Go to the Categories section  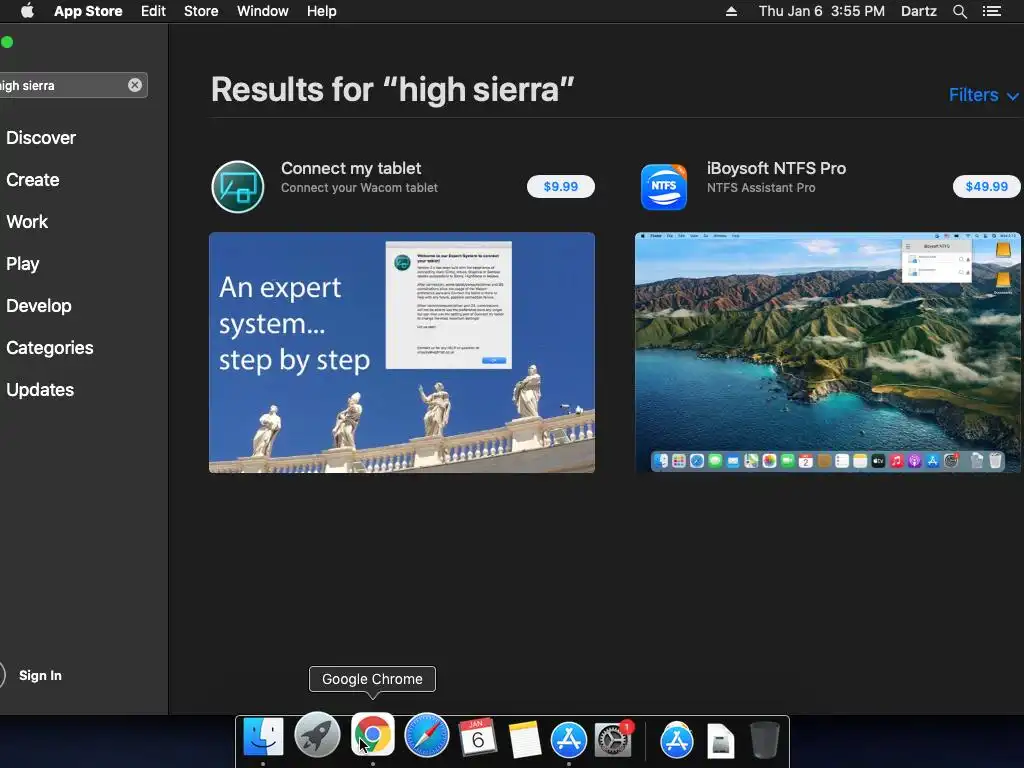[50, 347]
